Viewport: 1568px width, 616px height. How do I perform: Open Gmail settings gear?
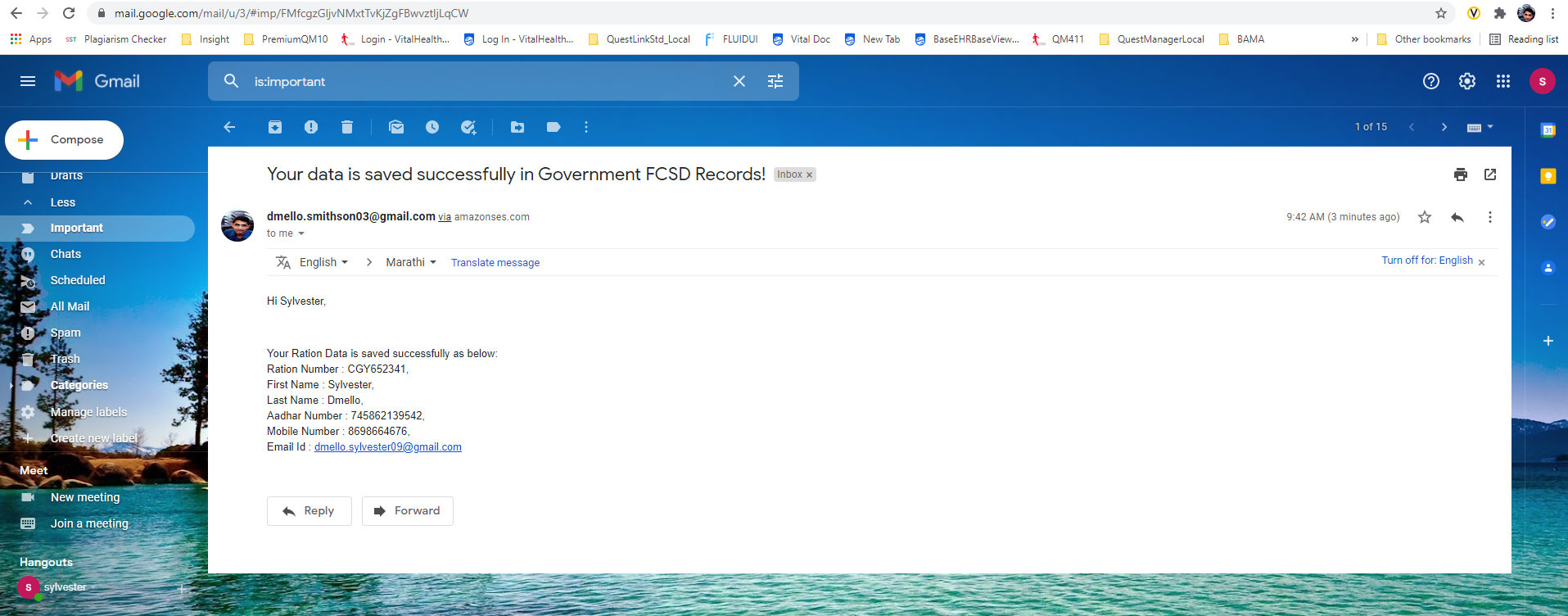[x=1467, y=81]
